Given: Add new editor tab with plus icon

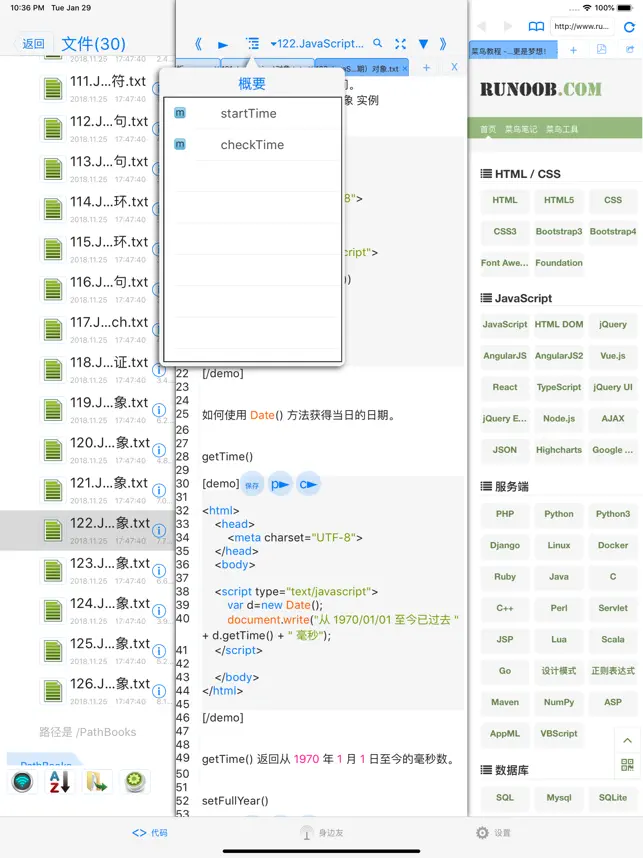Looking at the screenshot, I should coord(426,68).
